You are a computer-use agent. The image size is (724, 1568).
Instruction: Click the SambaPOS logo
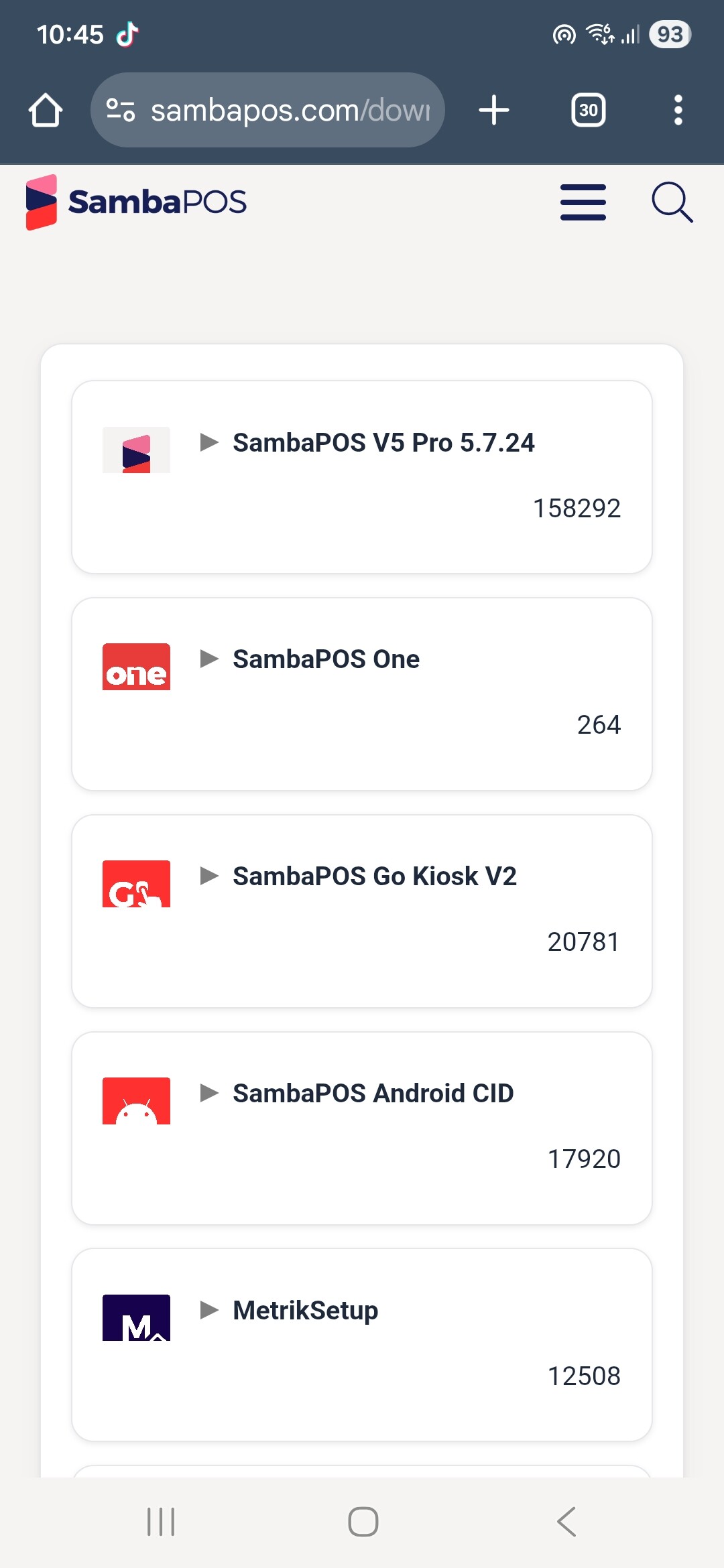[137, 202]
